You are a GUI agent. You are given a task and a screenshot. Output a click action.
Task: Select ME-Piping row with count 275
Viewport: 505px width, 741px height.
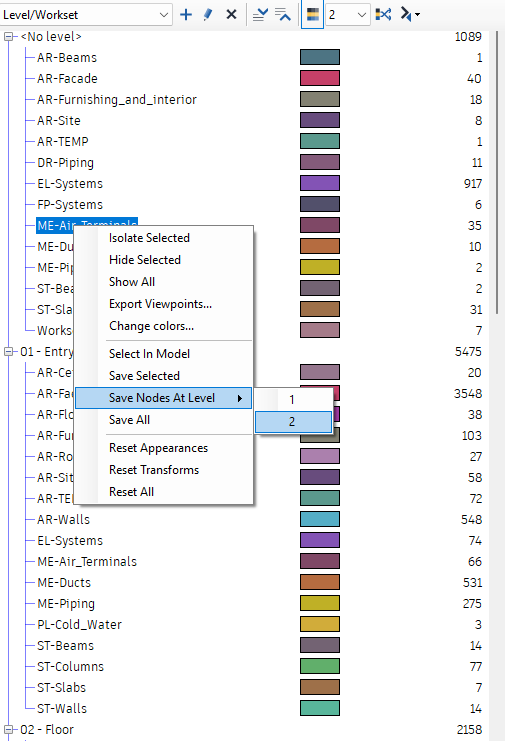coord(66,603)
